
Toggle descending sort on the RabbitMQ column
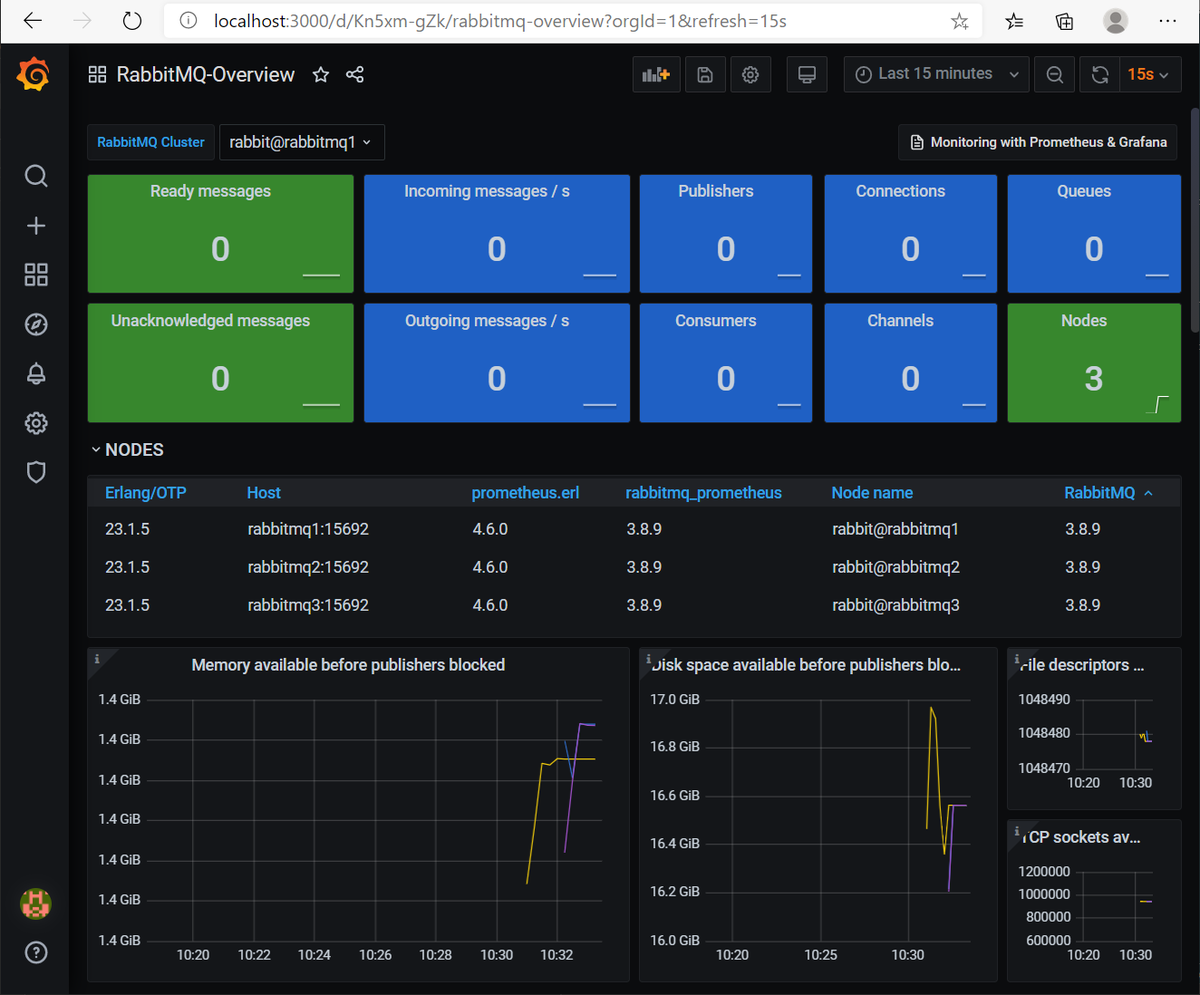click(x=1102, y=492)
